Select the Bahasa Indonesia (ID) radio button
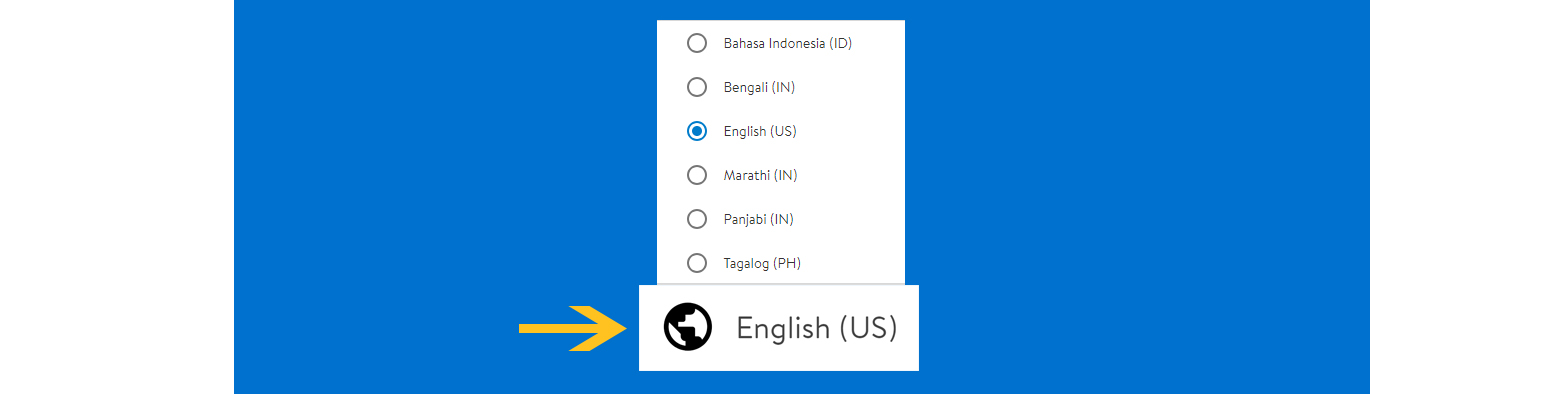 coord(697,43)
